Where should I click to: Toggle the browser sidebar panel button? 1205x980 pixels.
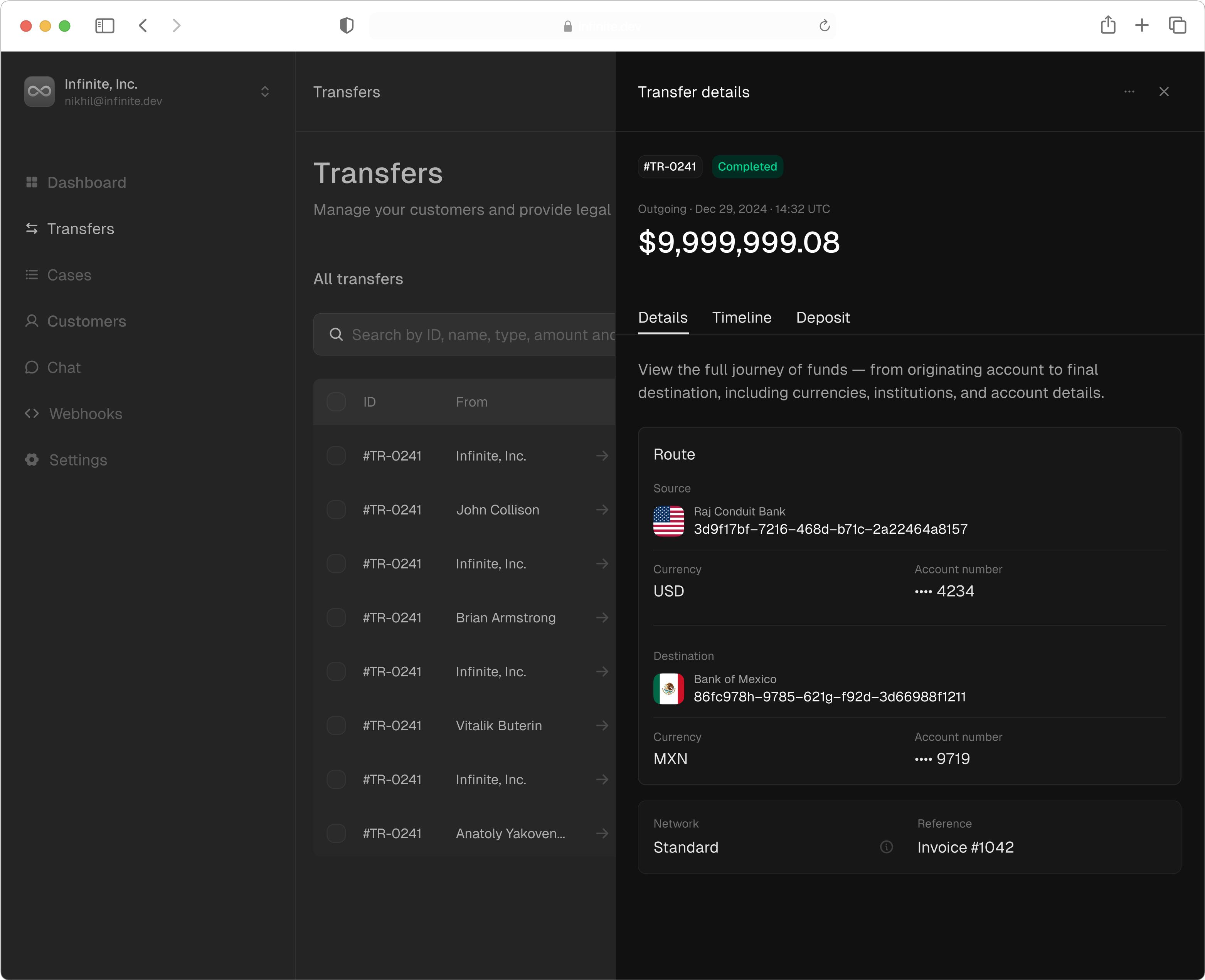point(104,26)
